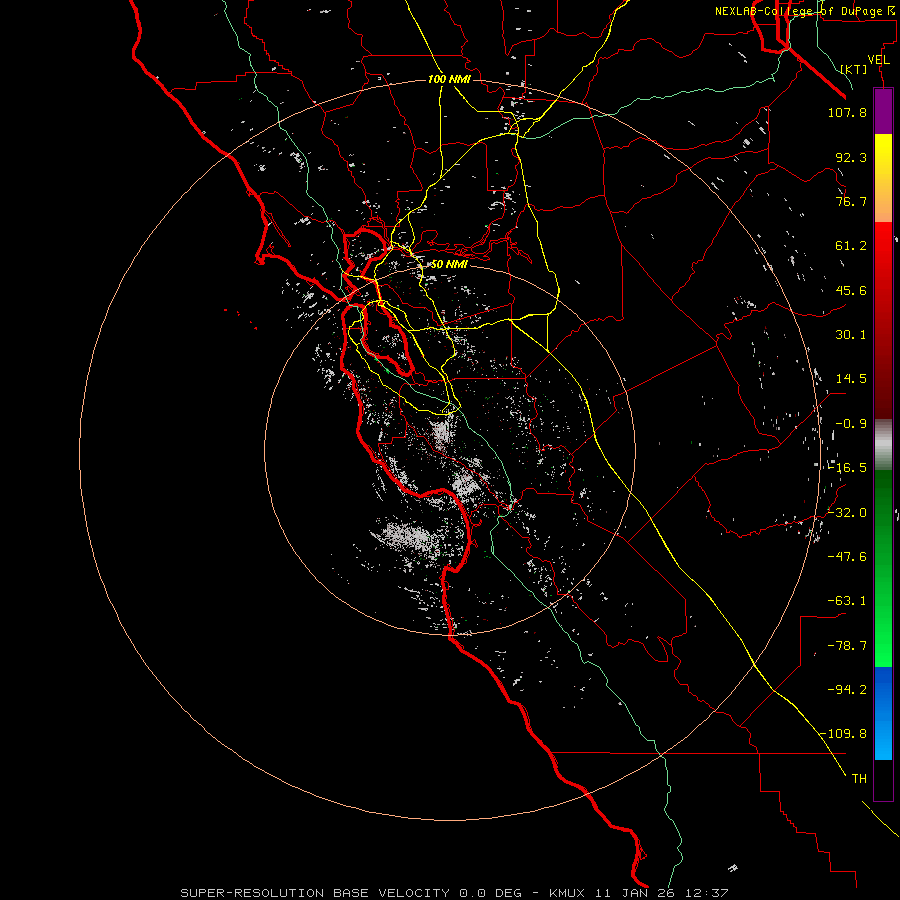Click the 107.8 scale value
900x900 pixels.
pos(847,112)
